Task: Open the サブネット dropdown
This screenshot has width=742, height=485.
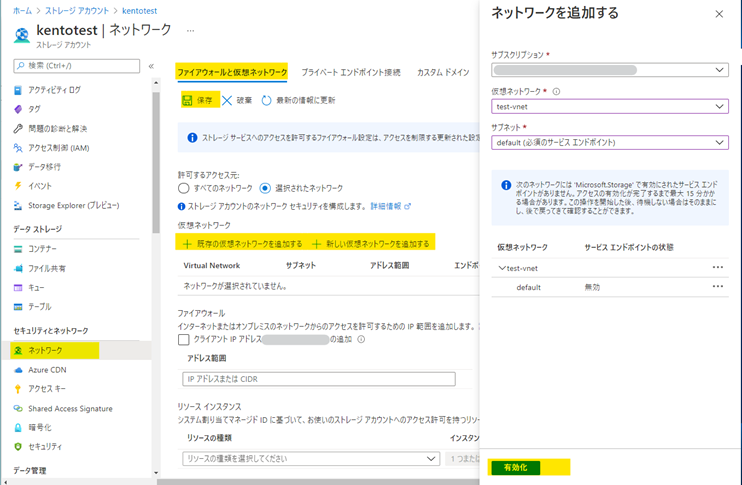Action: point(609,142)
